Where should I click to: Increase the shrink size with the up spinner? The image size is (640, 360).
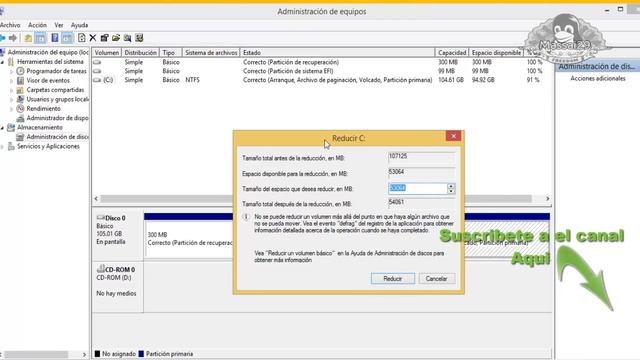(451, 186)
